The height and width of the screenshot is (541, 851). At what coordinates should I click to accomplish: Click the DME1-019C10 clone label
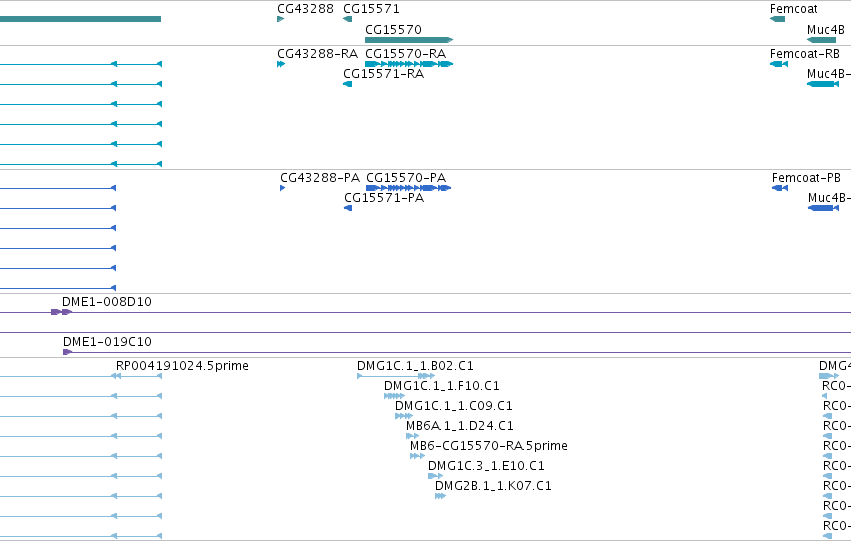[x=107, y=342]
